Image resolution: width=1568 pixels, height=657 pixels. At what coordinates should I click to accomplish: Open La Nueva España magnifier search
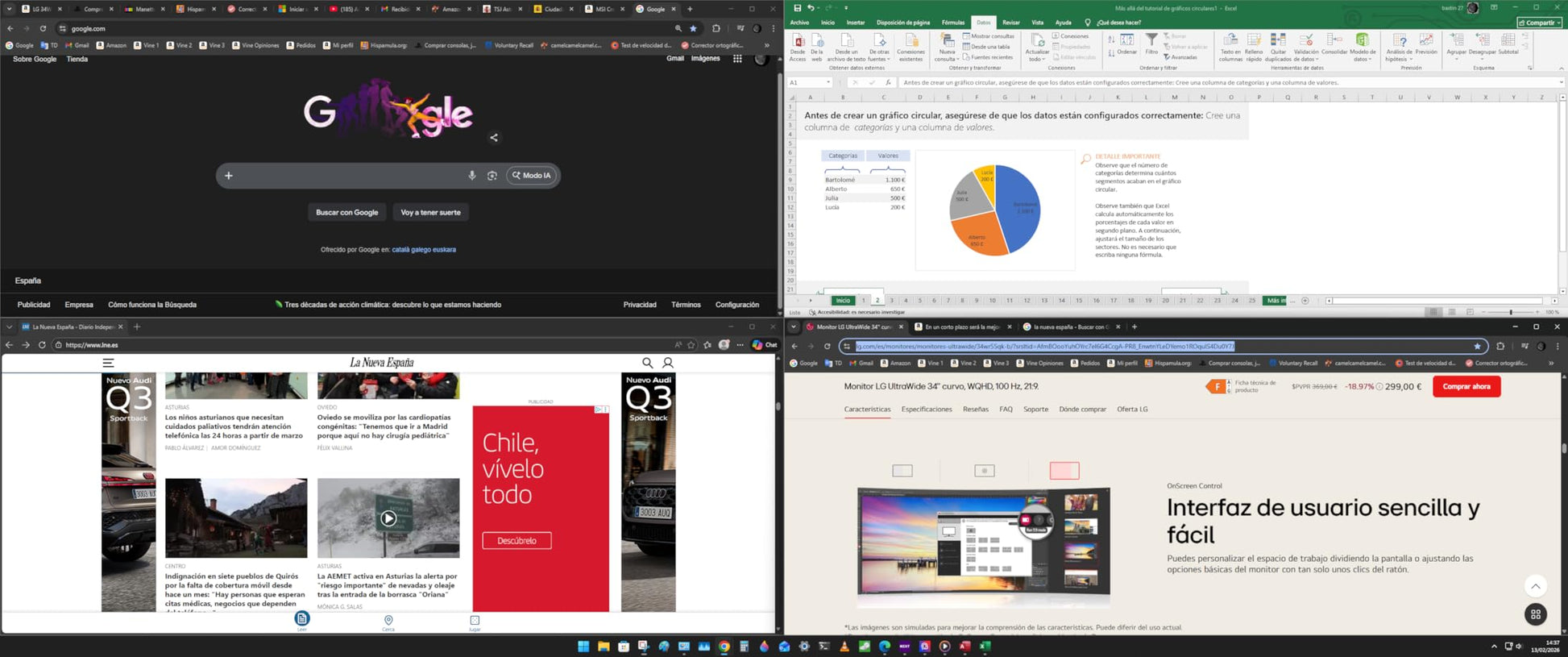[x=647, y=363]
